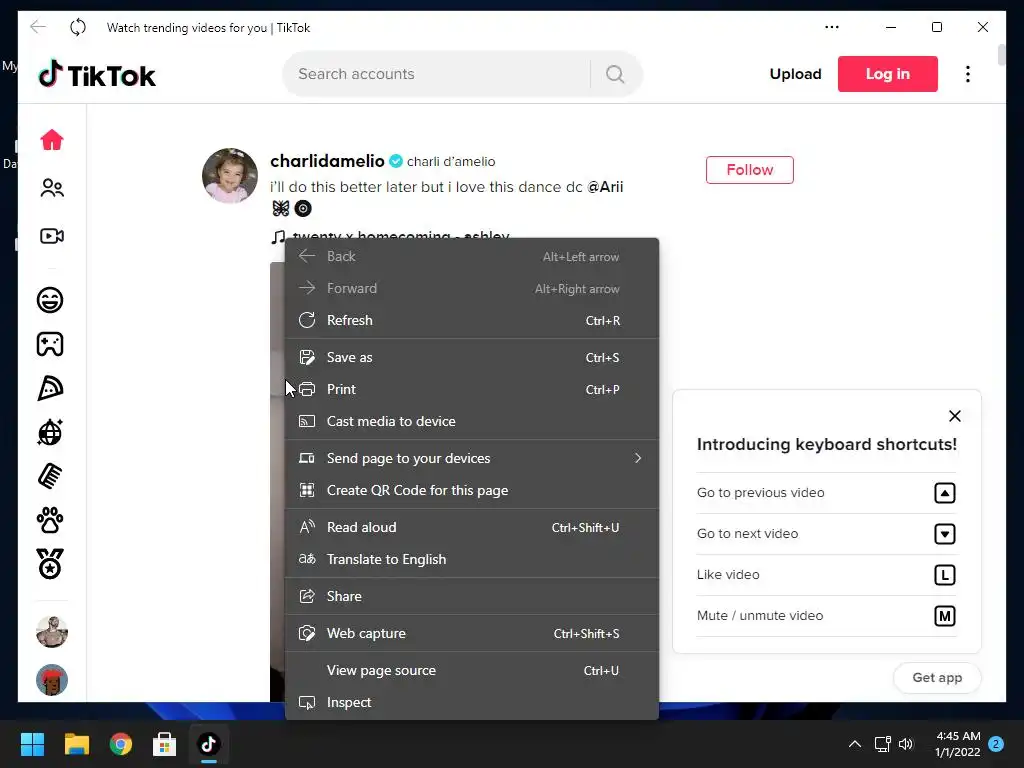This screenshot has height=768, width=1024.
Task: Open Microsoft Store from the taskbar
Action: click(x=165, y=744)
